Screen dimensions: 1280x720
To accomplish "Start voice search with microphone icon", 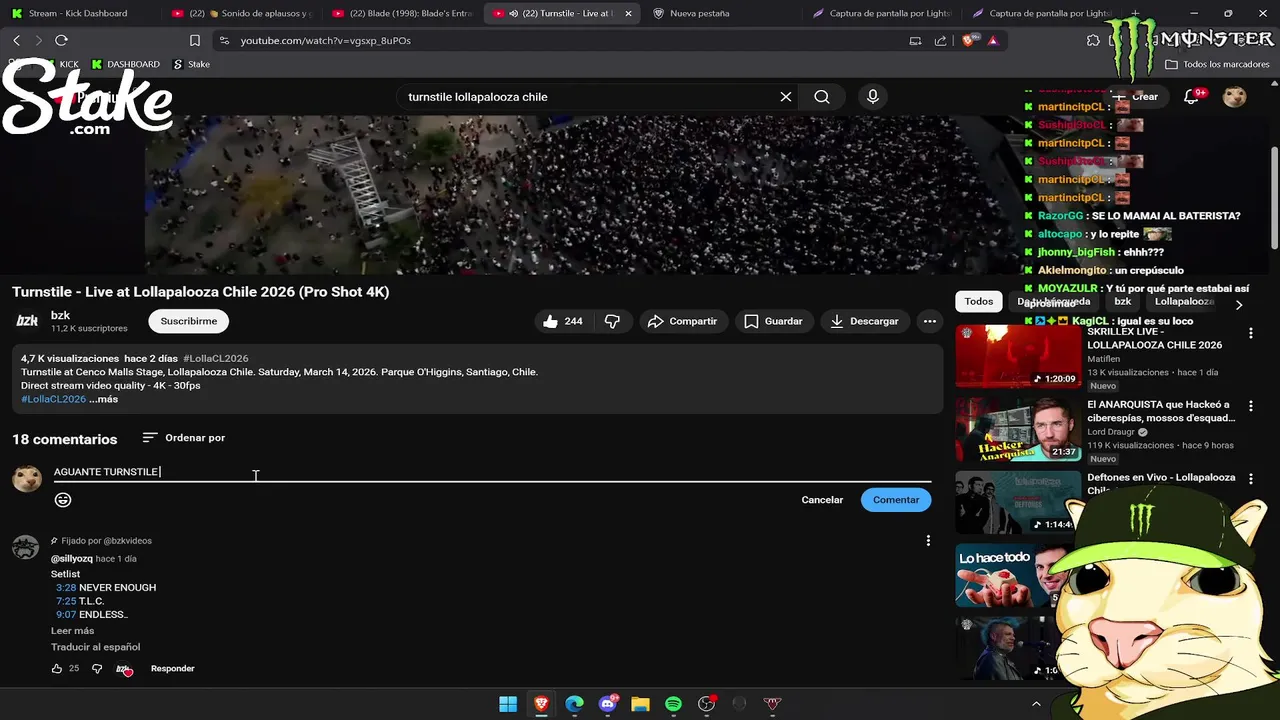I will tap(873, 97).
